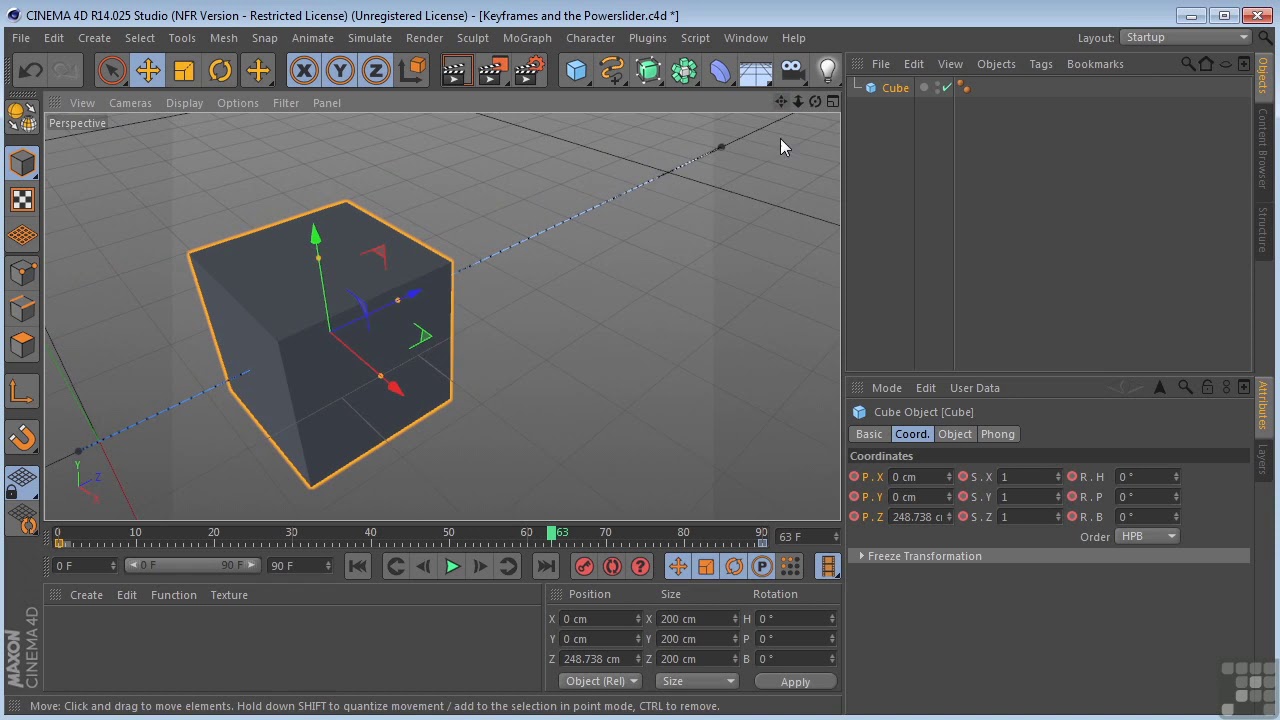Click the Undo arrow icon
The image size is (1280, 720).
click(30, 70)
